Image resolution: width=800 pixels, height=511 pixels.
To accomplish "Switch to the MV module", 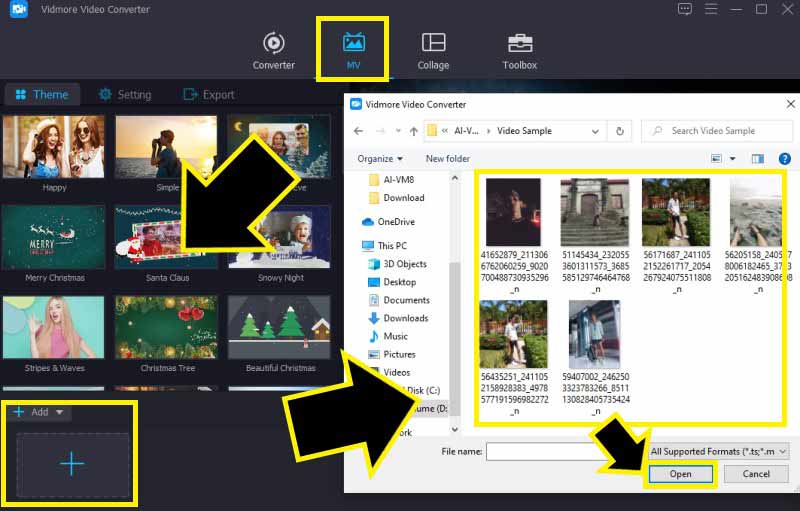I will pos(353,43).
